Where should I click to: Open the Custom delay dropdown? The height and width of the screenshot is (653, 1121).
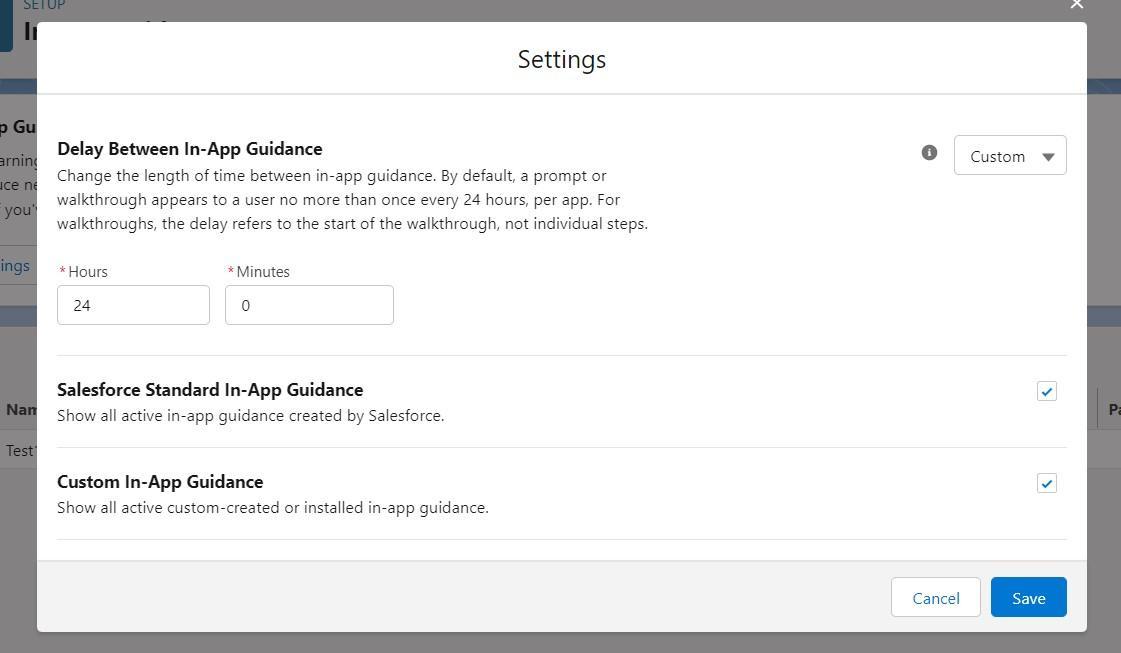(x=1009, y=156)
